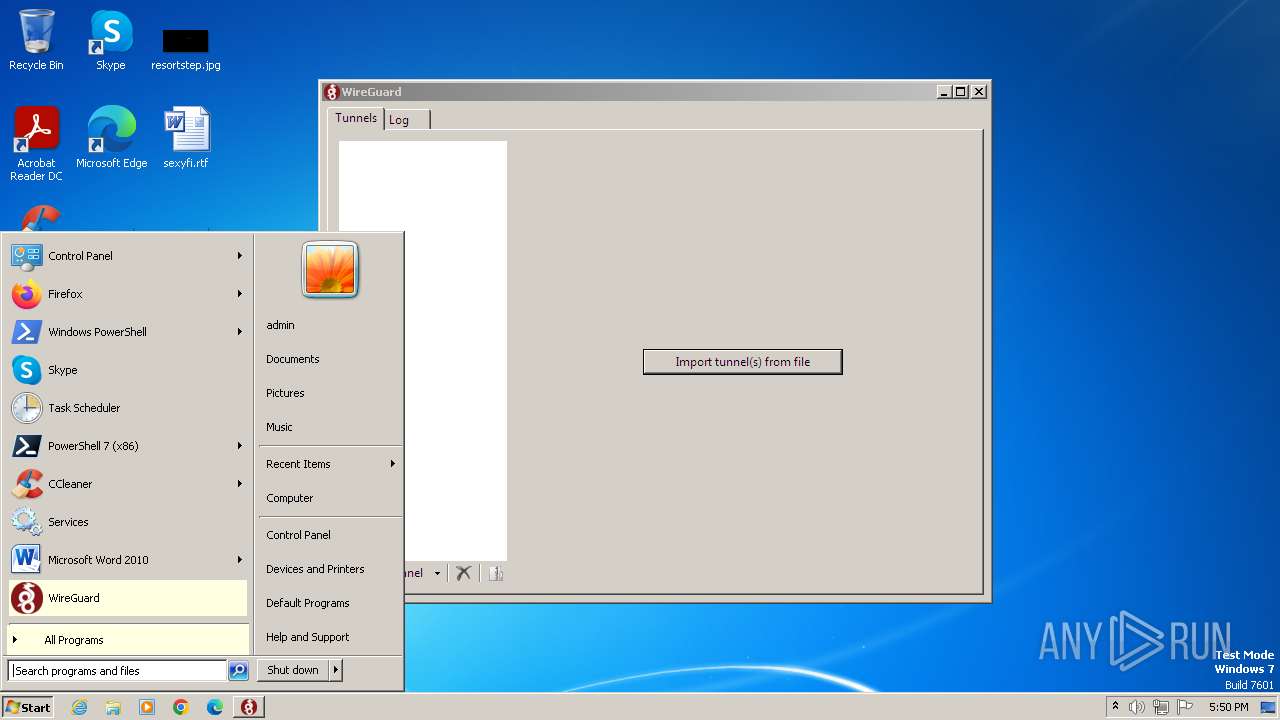Open the Recycle Bin desktop icon

coord(36,40)
